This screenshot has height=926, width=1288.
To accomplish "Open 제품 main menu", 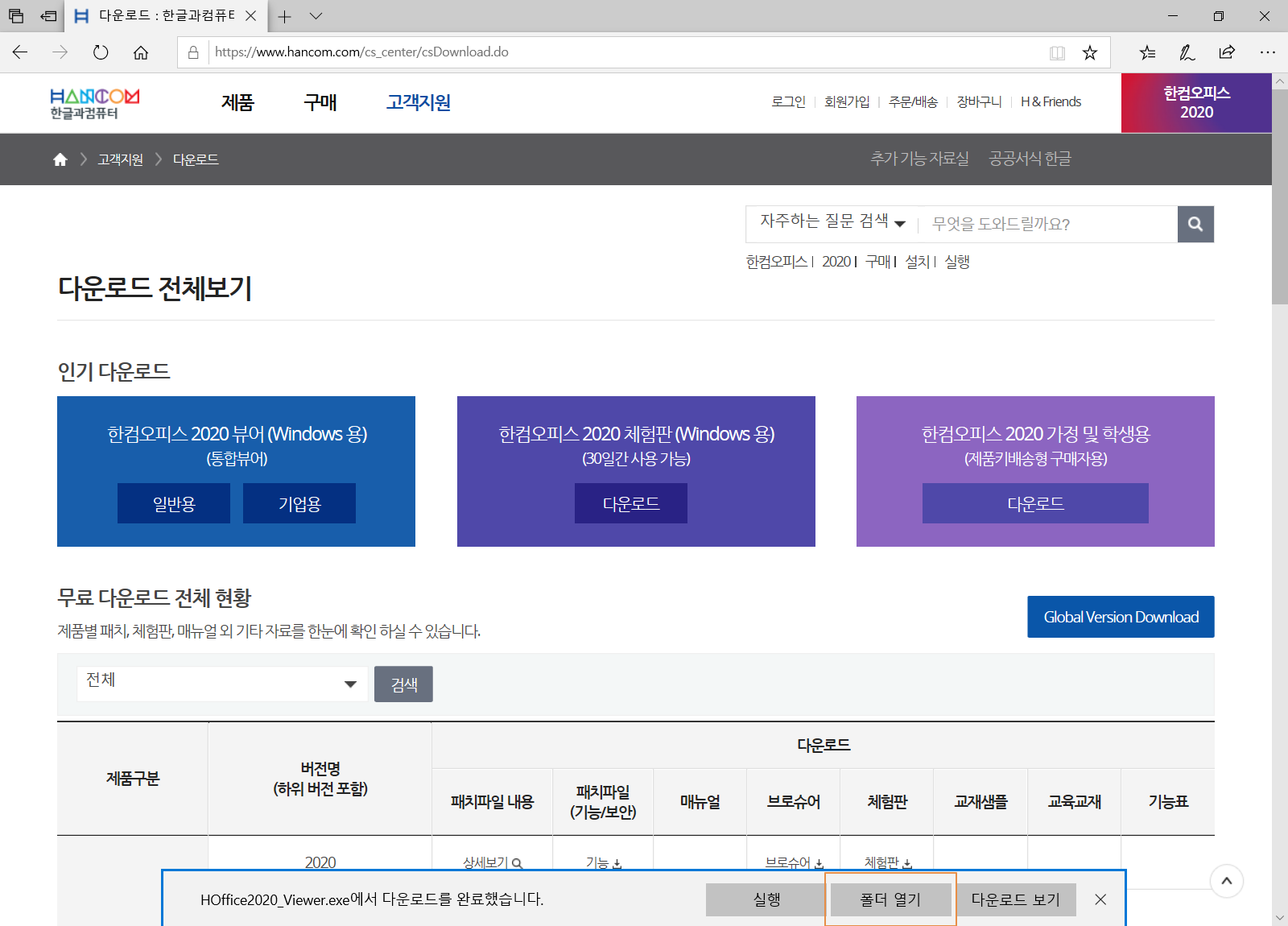I will pos(237,102).
